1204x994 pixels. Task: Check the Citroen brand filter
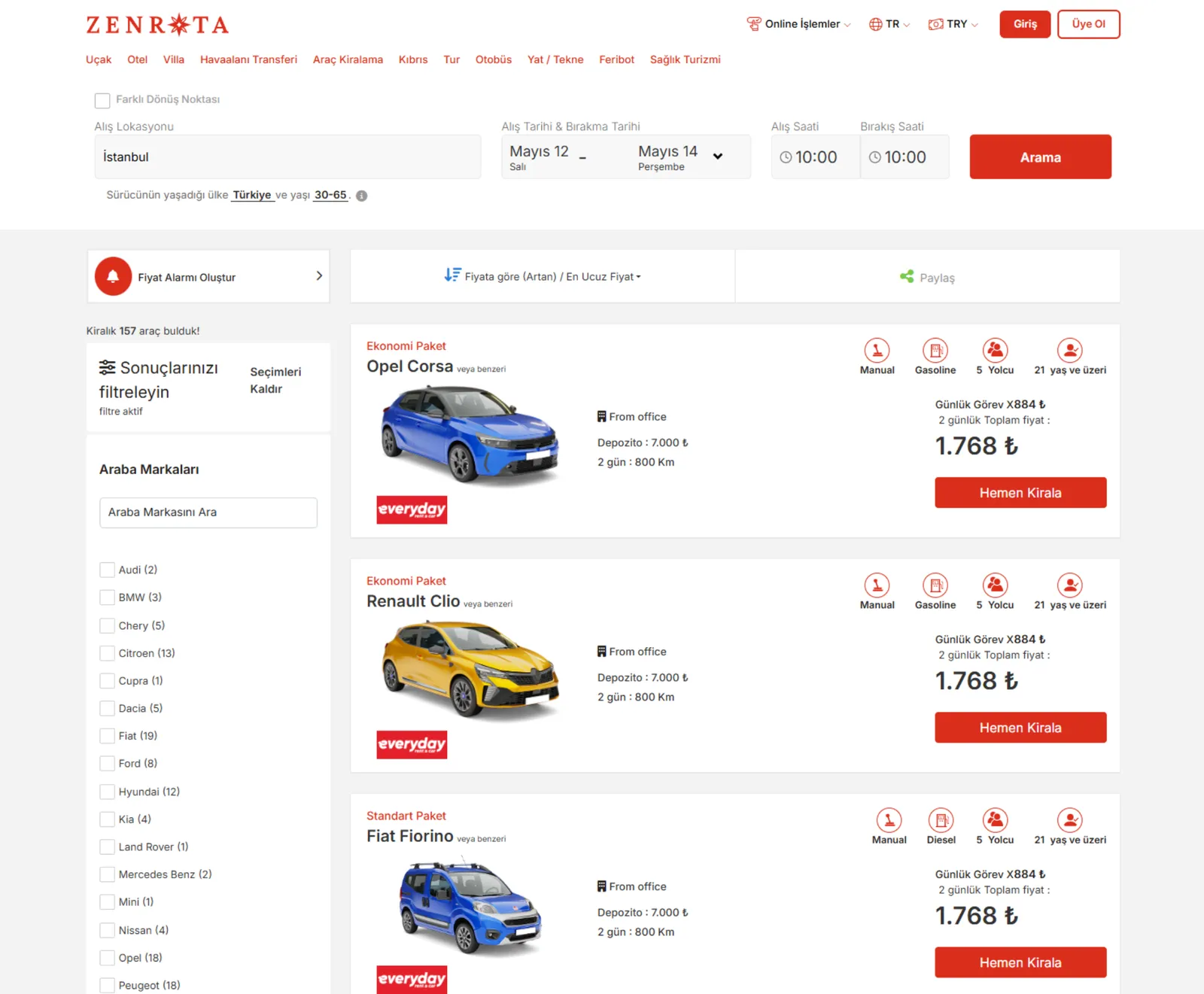click(x=108, y=653)
